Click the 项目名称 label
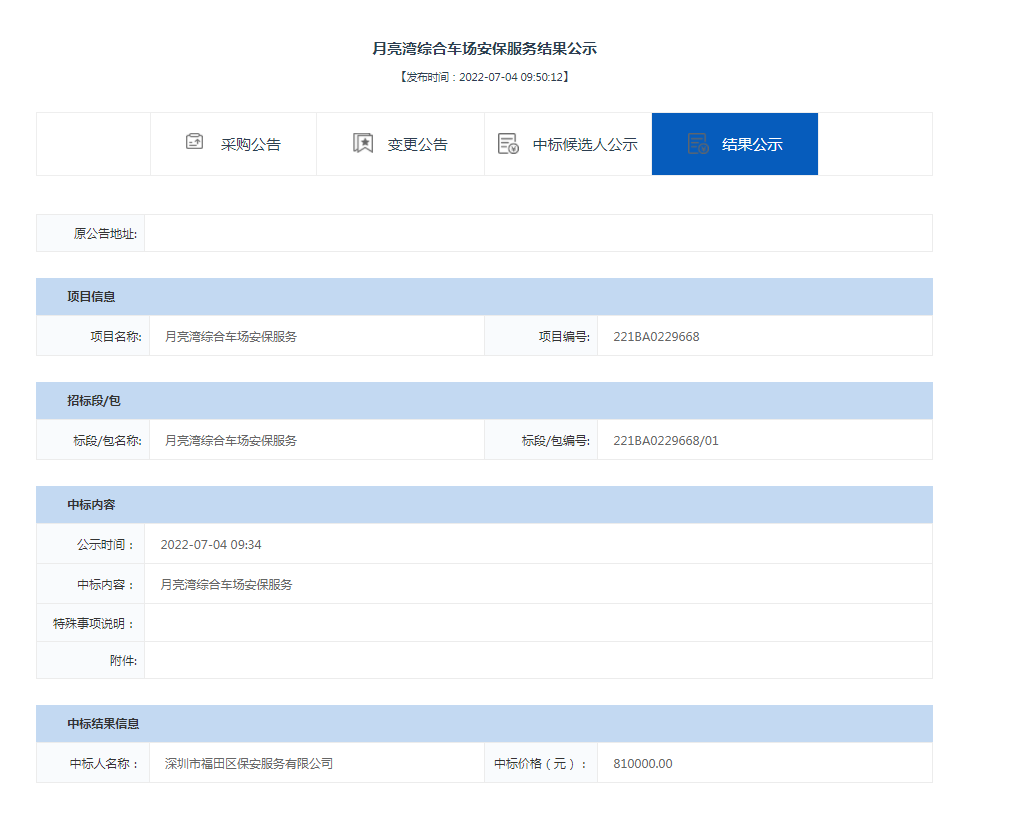This screenshot has width=1020, height=823. point(116,336)
